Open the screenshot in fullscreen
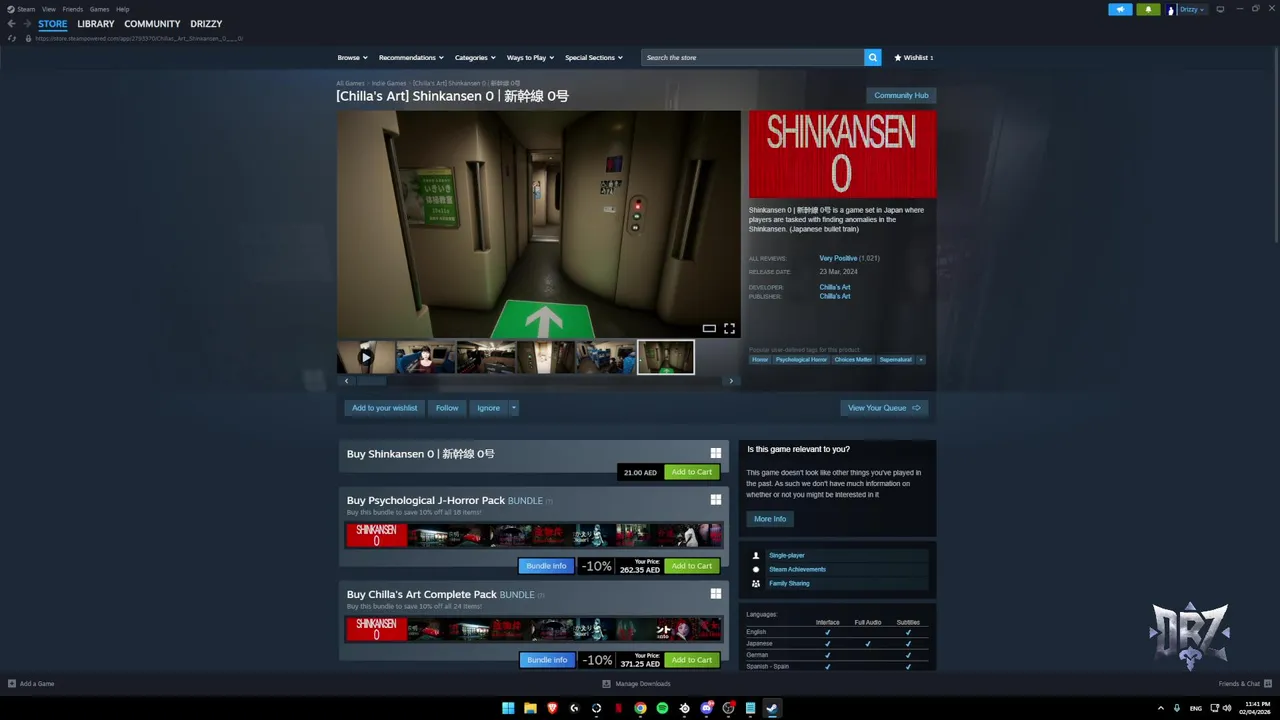The image size is (1280, 720). 729,328
